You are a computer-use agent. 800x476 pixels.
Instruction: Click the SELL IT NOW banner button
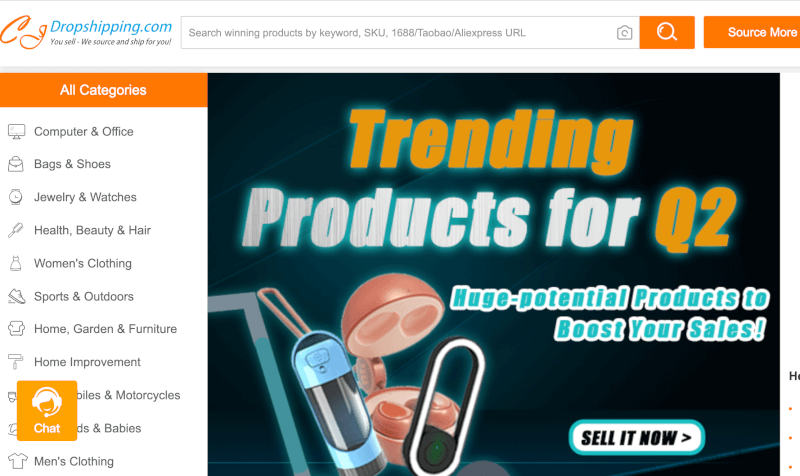coord(637,437)
